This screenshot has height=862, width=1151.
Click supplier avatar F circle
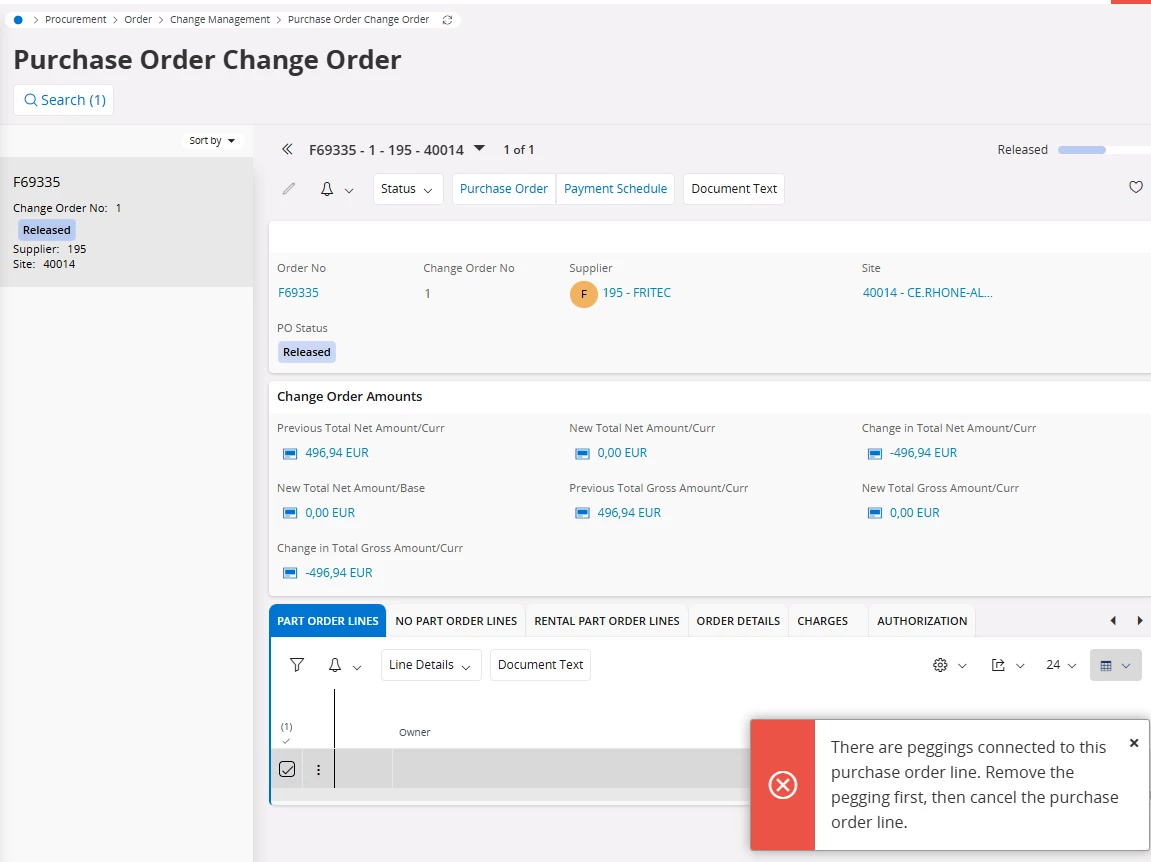click(584, 294)
